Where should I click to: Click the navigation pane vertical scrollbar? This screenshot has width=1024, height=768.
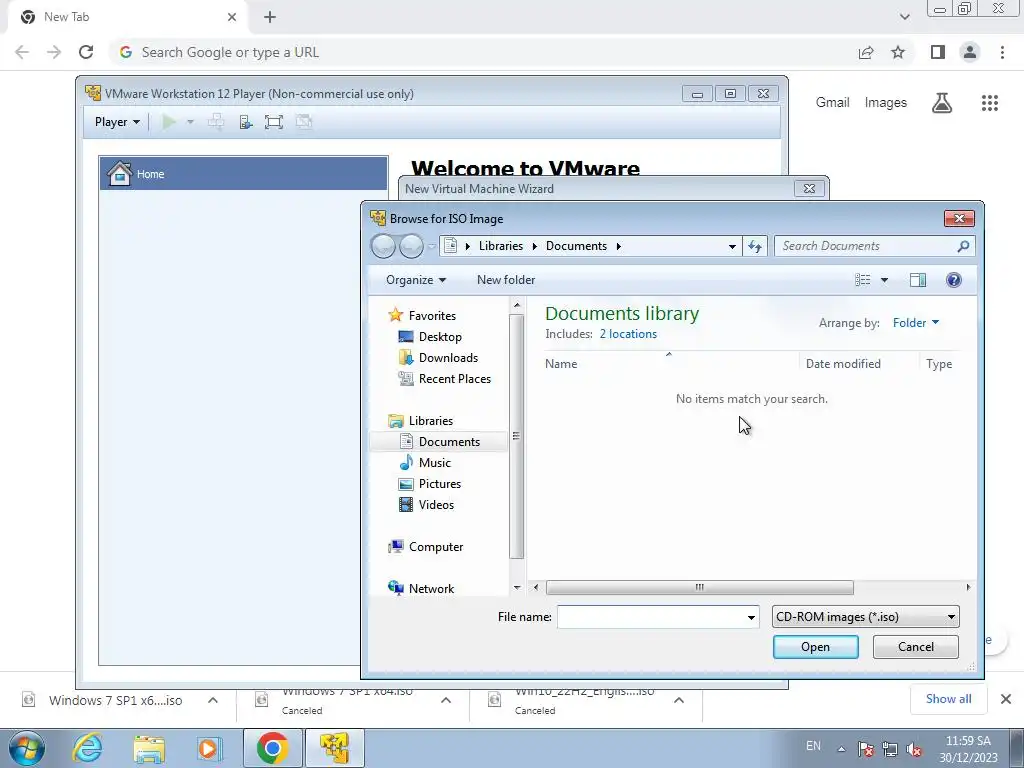pos(517,436)
